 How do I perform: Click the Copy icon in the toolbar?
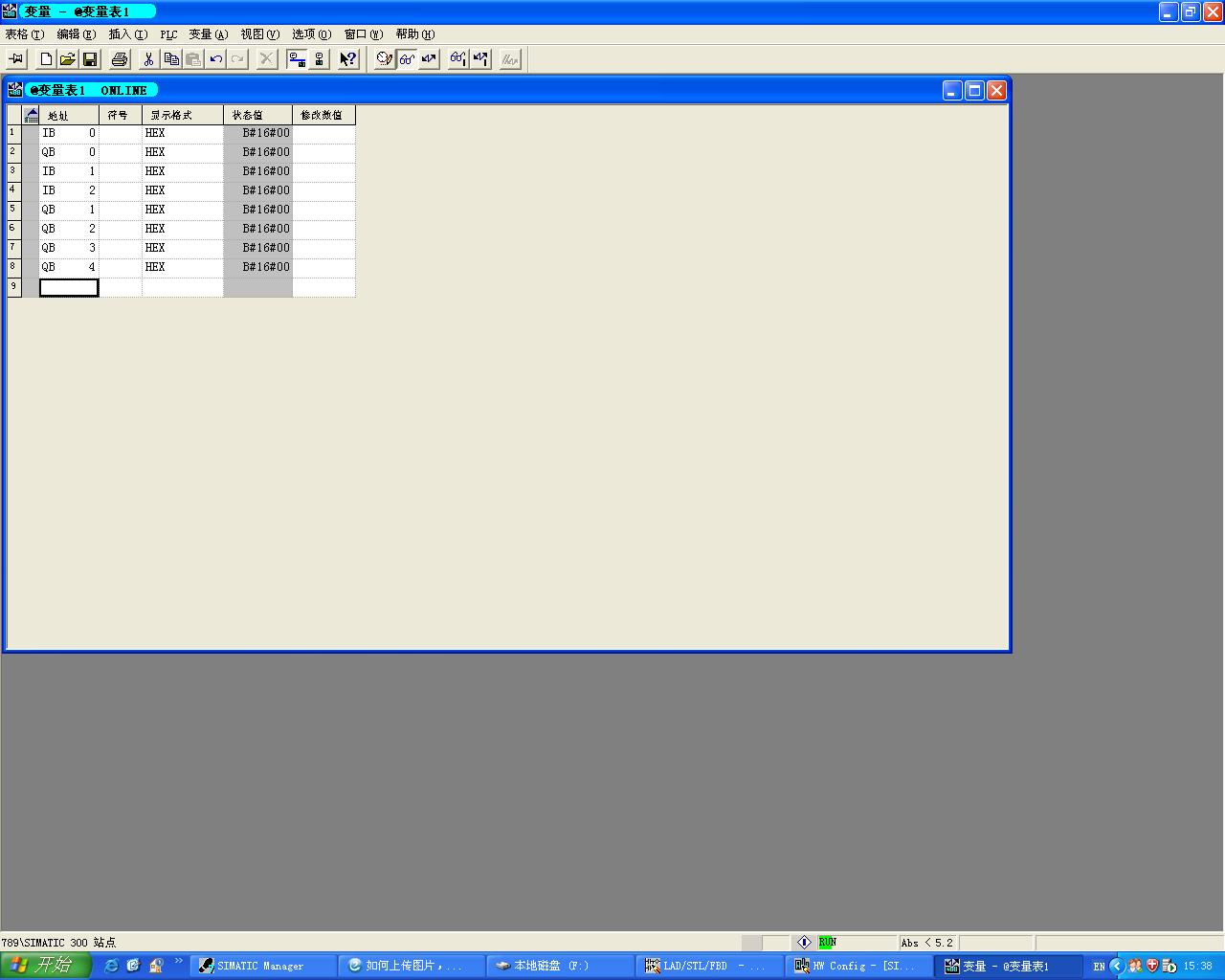(x=171, y=59)
